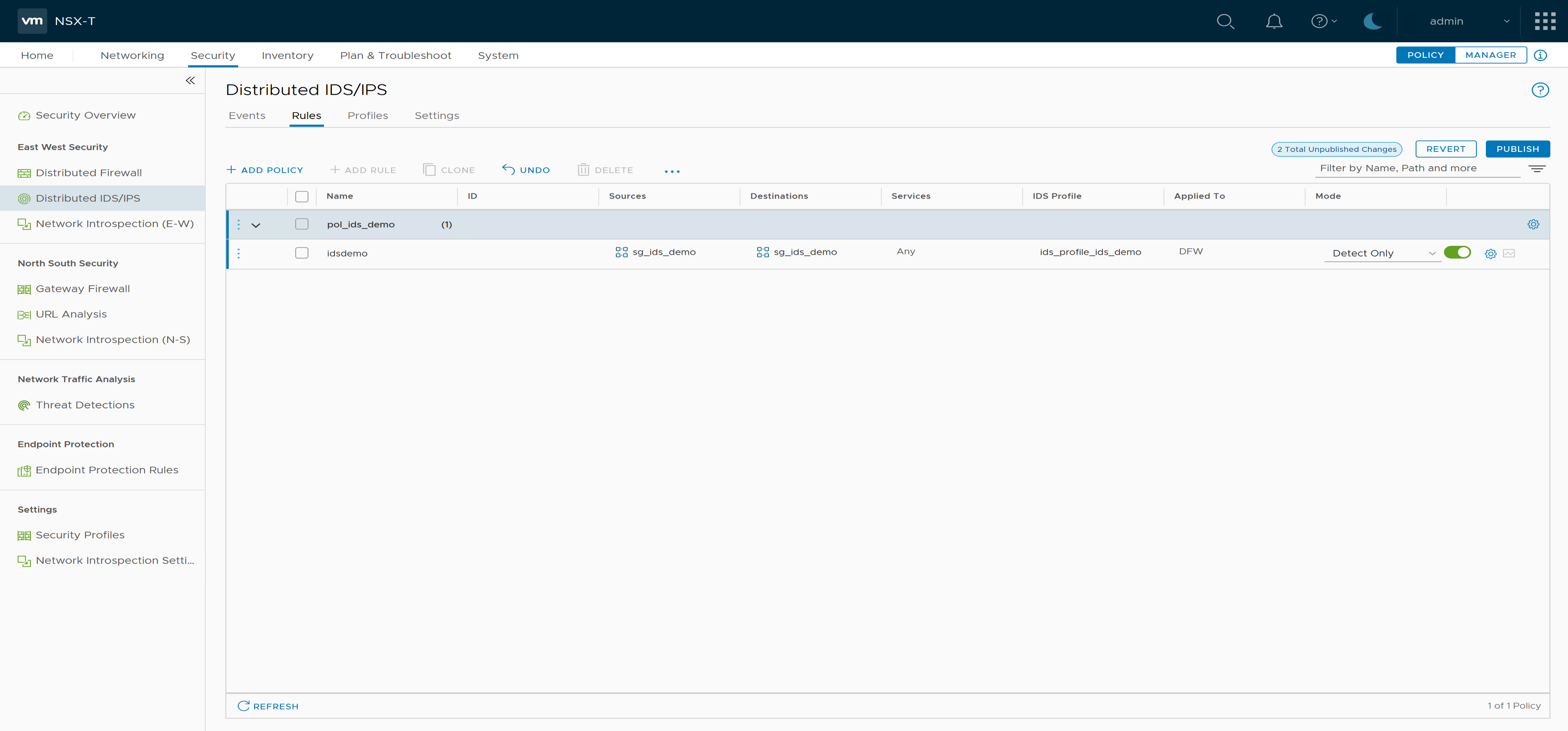
Task: Open the Detect Only mode dropdown
Action: point(1382,254)
